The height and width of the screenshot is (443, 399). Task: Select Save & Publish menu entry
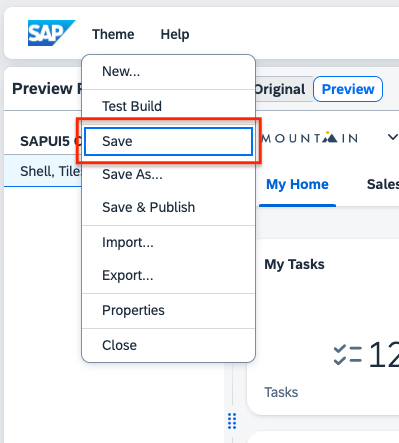click(x=168, y=207)
